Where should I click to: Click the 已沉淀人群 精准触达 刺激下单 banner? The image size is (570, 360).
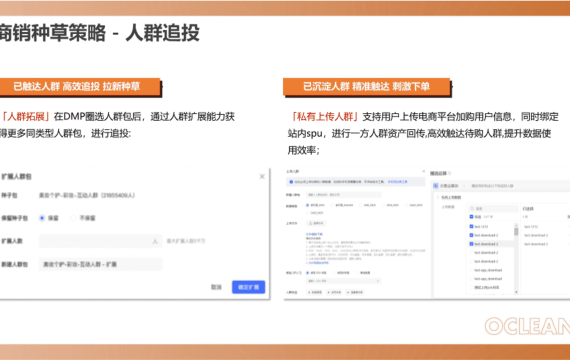(366, 87)
